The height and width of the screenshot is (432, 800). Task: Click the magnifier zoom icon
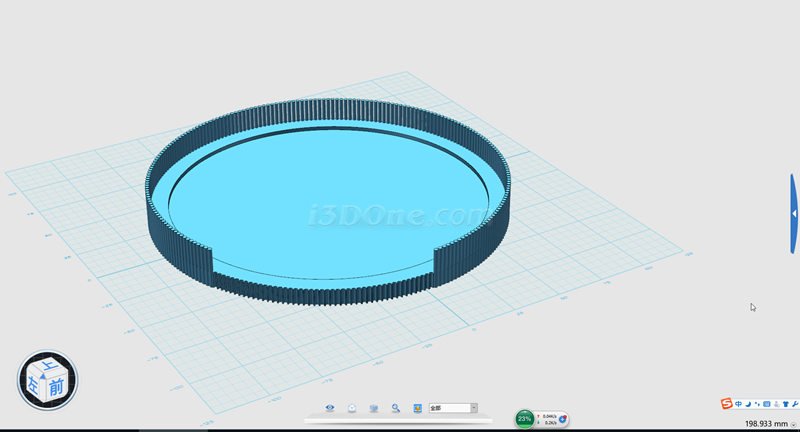396,408
